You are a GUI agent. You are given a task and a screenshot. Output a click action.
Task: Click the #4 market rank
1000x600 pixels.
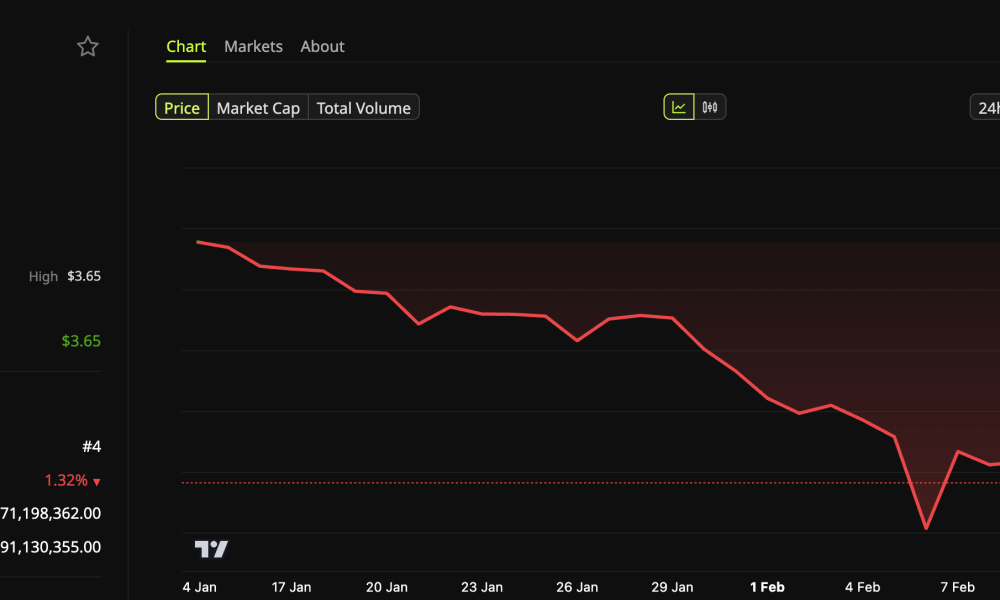tap(92, 446)
